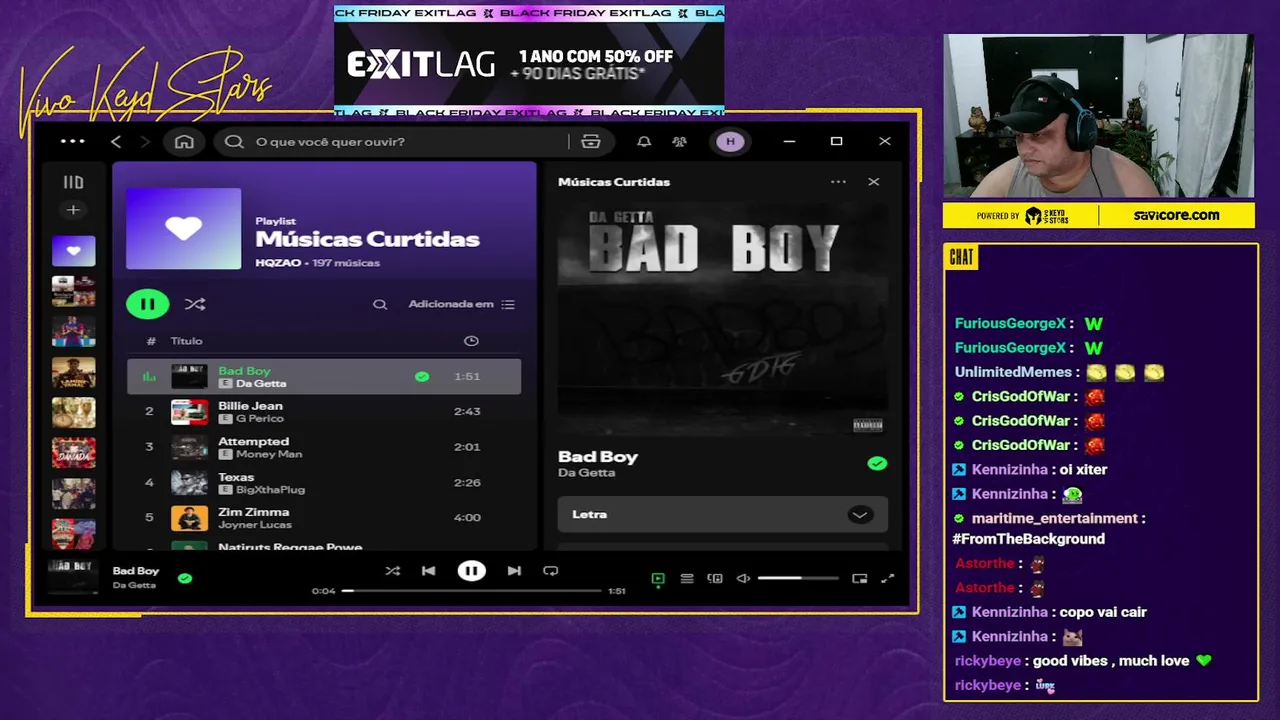Image resolution: width=1280 pixels, height=720 pixels.
Task: Open artist 'Money Man' link
Action: 269,454
